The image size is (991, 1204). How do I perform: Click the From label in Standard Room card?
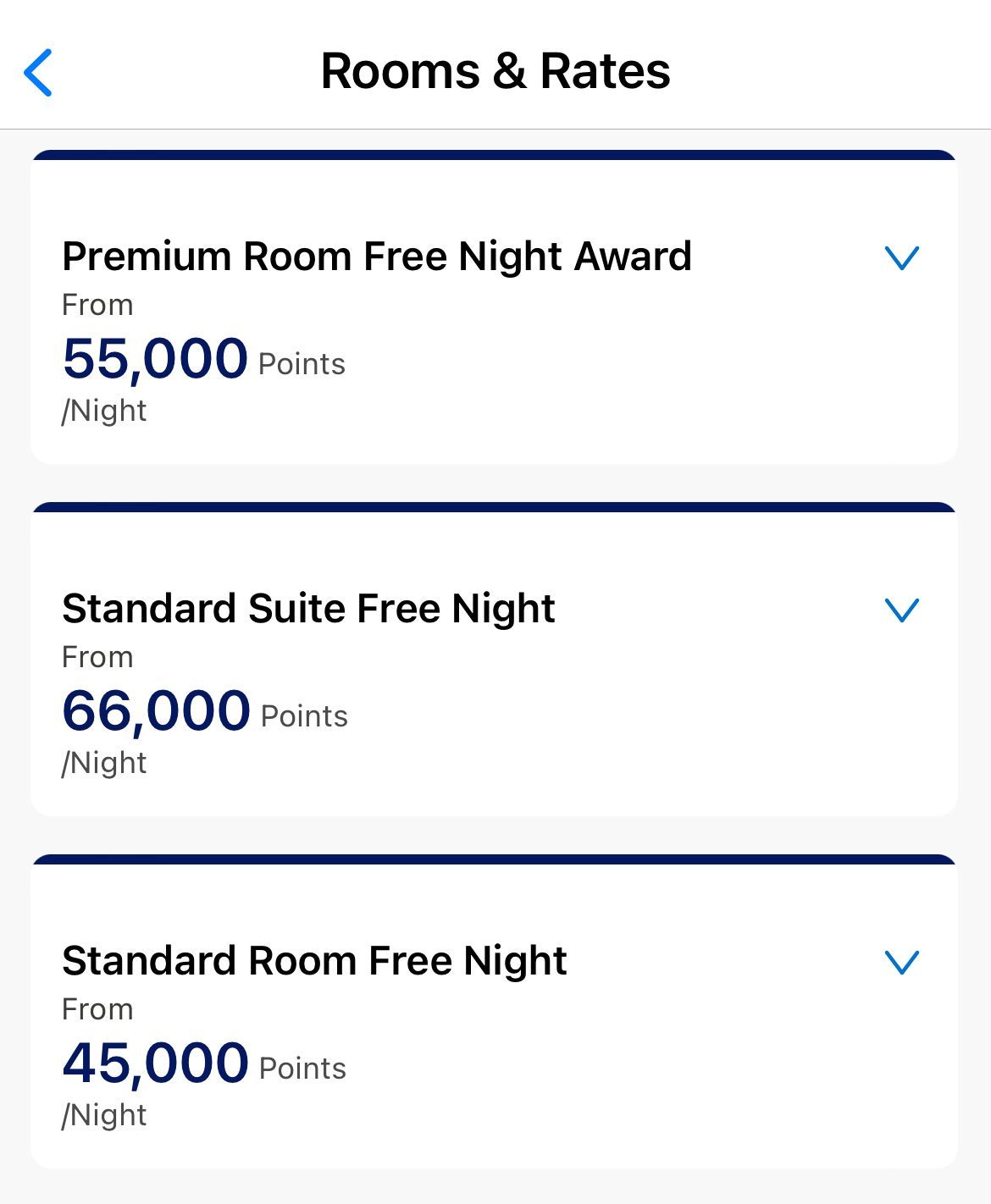97,1009
